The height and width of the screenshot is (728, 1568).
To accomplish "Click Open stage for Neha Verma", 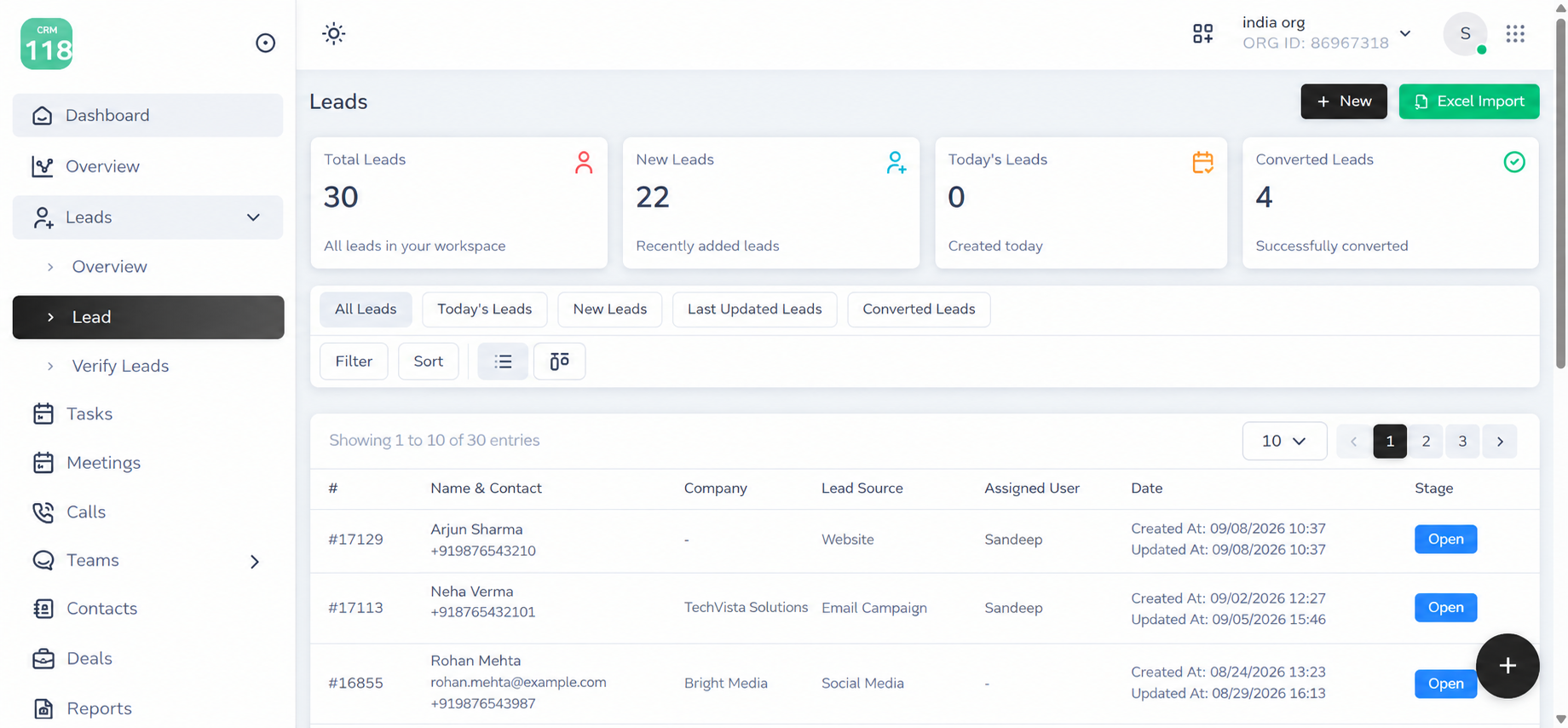I will [x=1445, y=608].
